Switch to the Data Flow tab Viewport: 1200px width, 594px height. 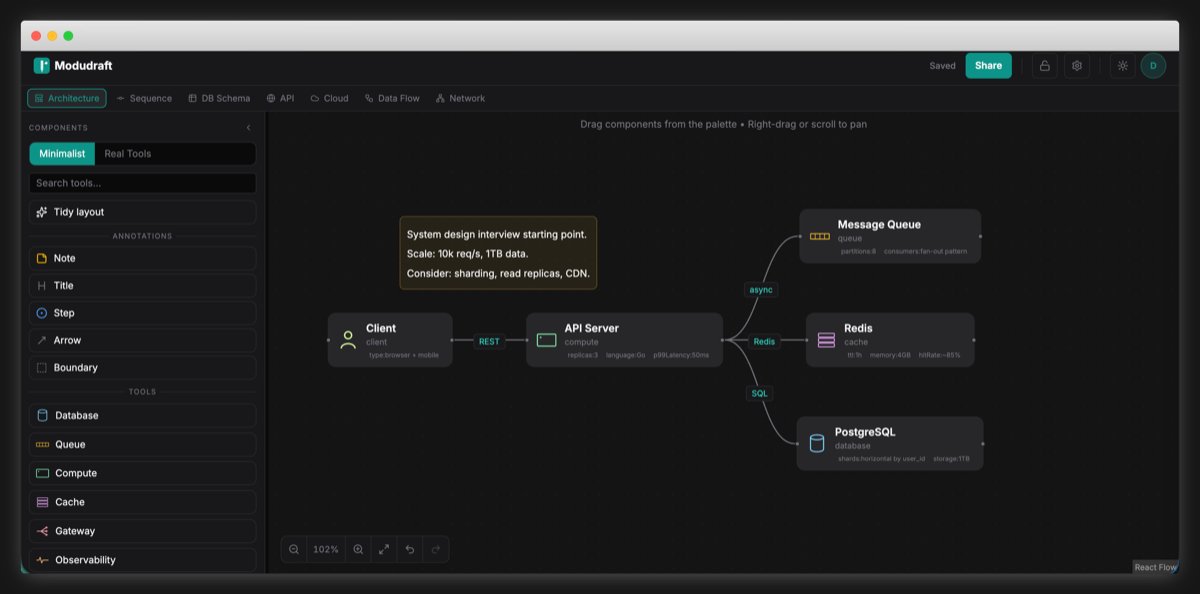click(392, 98)
